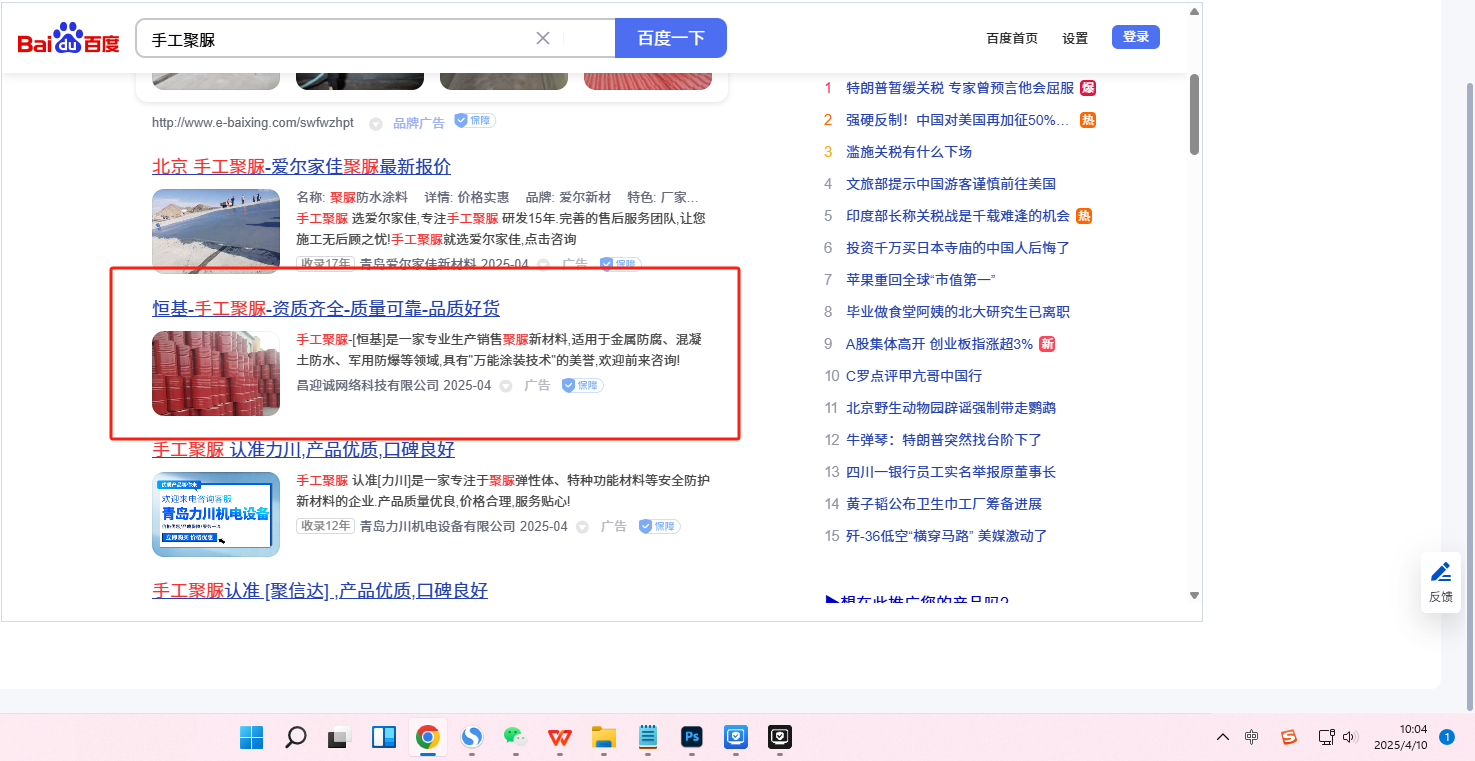This screenshot has height=761, width=1475.
Task: Open the 反馈 feedback pencil icon
Action: coord(1441,573)
